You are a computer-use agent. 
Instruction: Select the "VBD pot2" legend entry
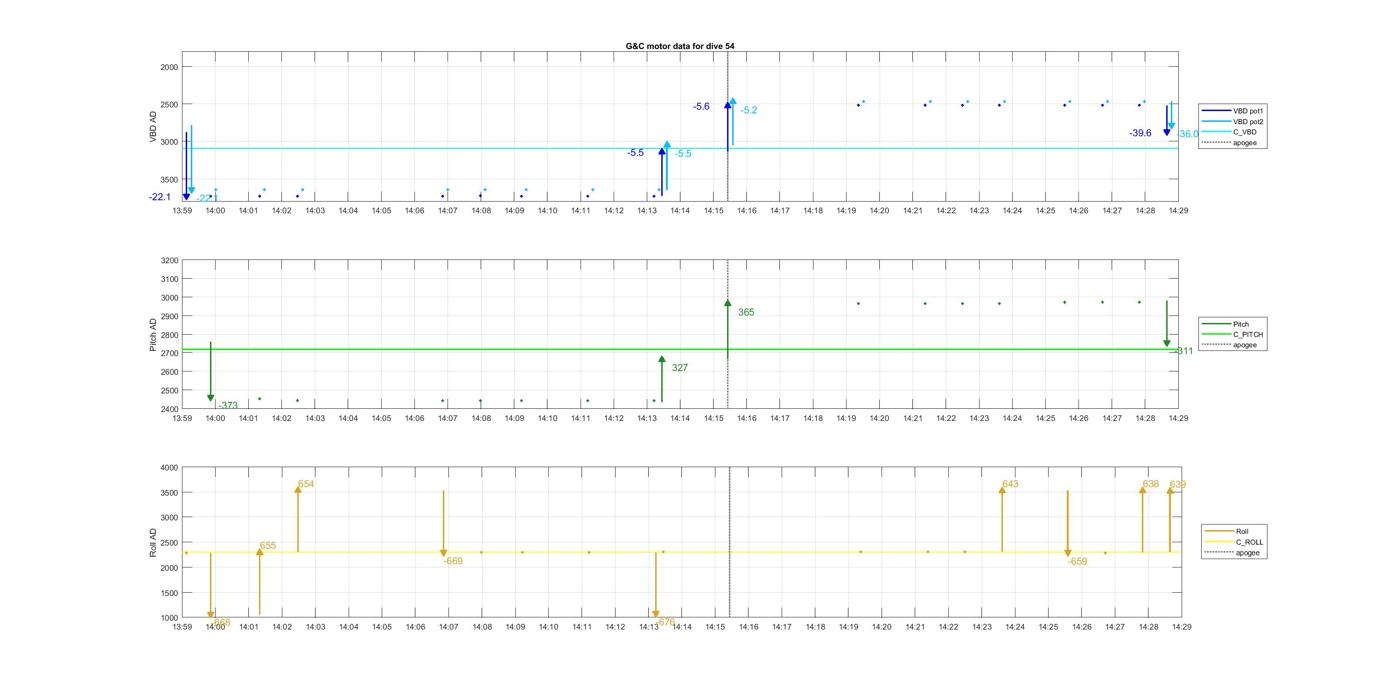click(1234, 121)
